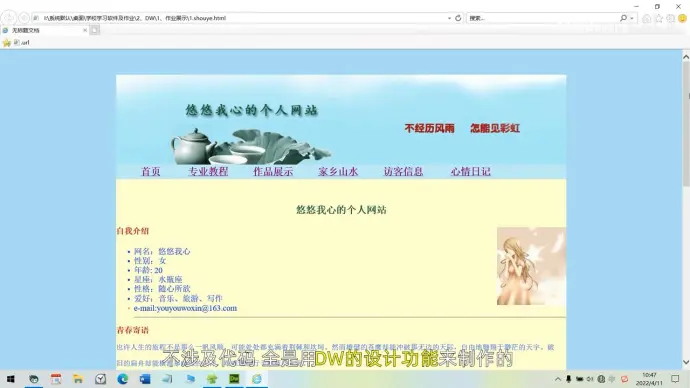The height and width of the screenshot is (388, 690).
Task: Open the Windows Start button
Action: click(x=11, y=379)
